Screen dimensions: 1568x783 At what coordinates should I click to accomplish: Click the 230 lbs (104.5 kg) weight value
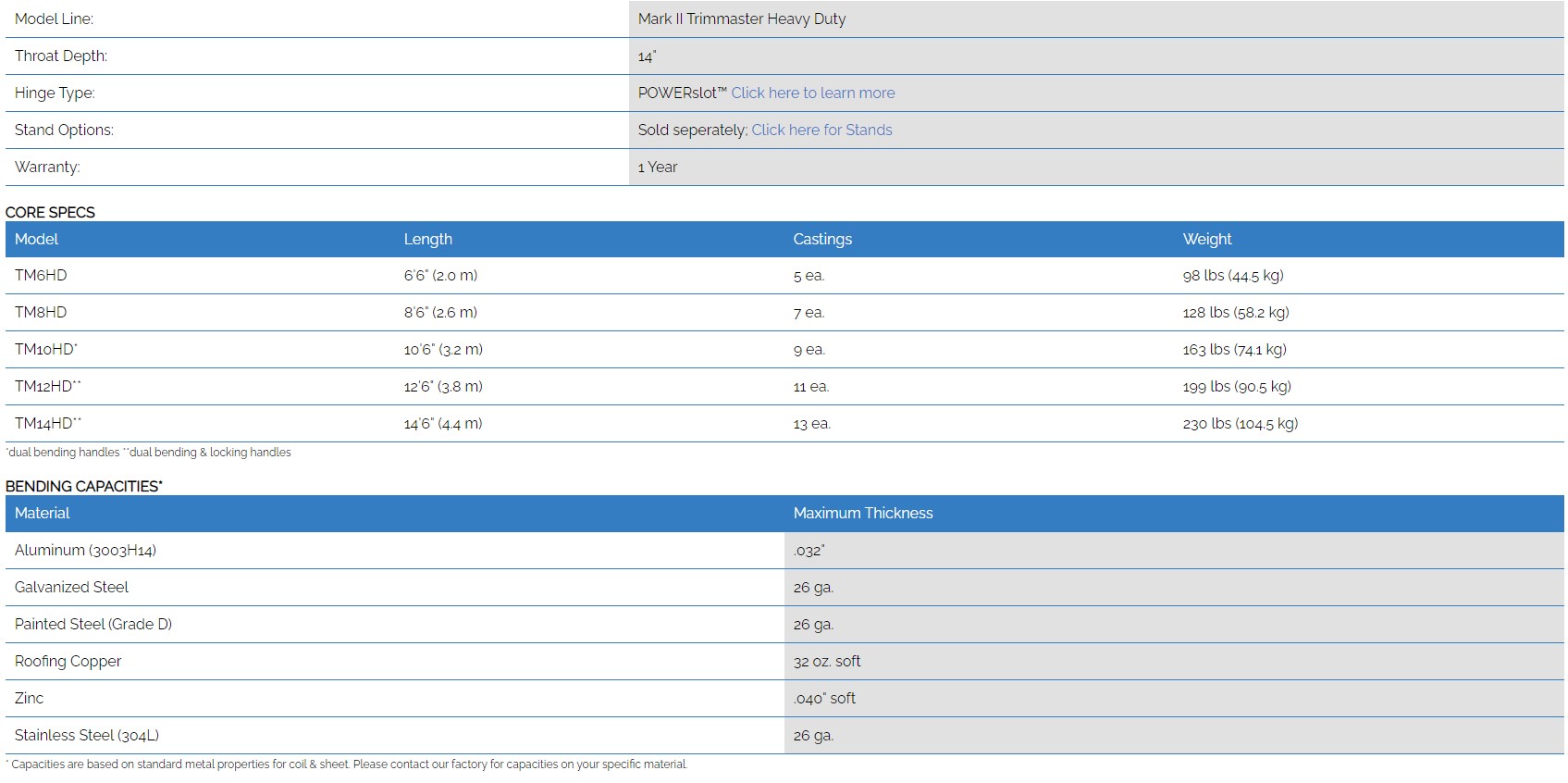pyautogui.click(x=1240, y=423)
